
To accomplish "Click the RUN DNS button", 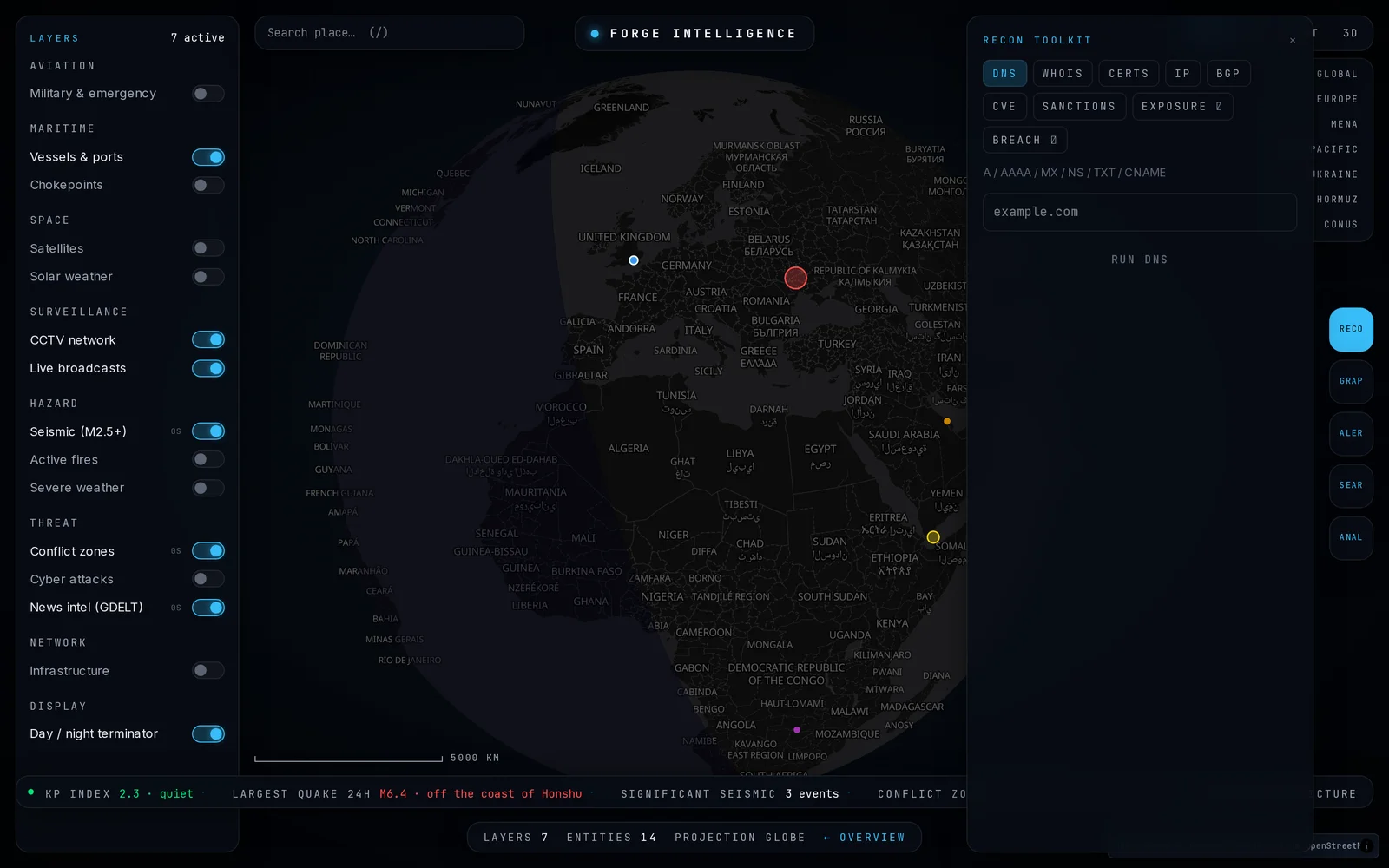I will tap(1139, 260).
